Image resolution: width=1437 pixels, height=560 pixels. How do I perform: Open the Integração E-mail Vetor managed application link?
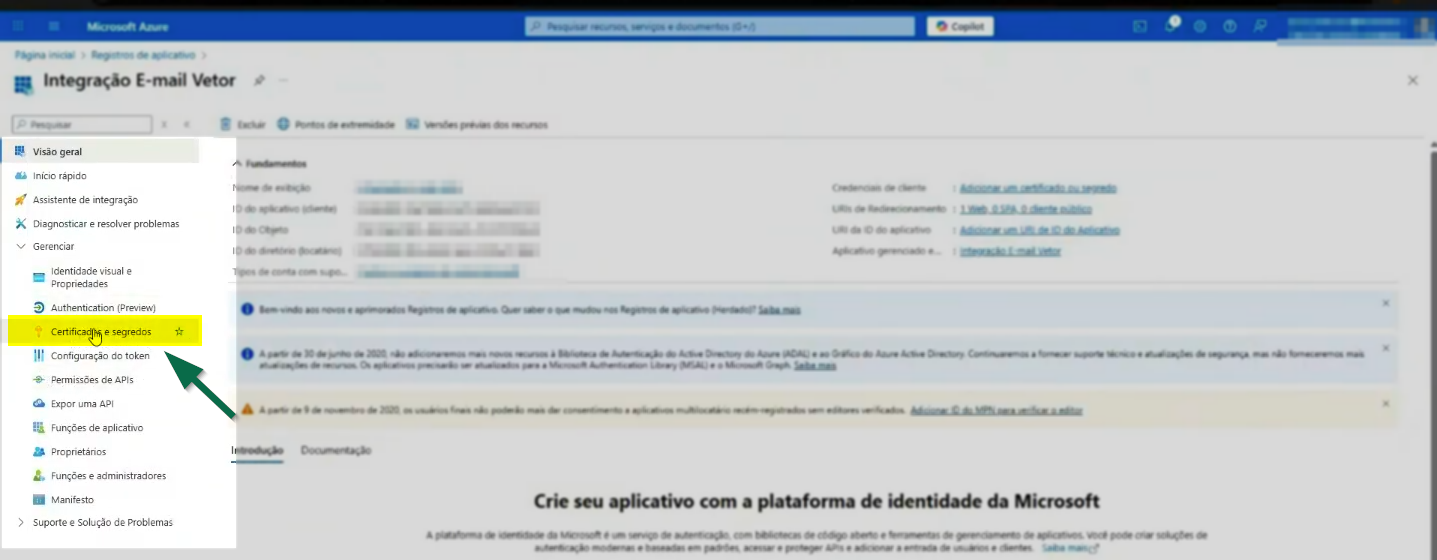click(x=1010, y=251)
